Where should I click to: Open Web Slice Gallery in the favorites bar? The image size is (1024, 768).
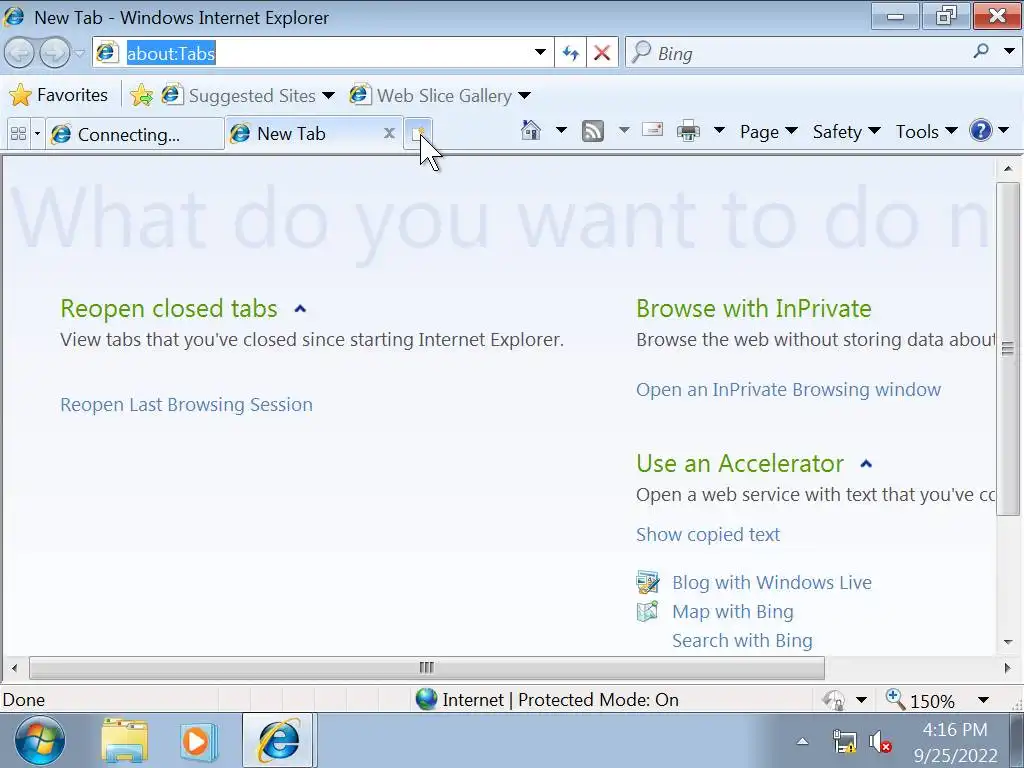[x=431, y=95]
